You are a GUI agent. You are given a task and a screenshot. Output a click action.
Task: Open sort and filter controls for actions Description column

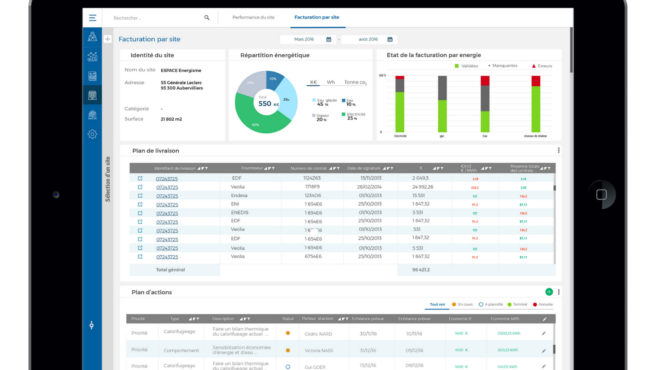[245, 319]
